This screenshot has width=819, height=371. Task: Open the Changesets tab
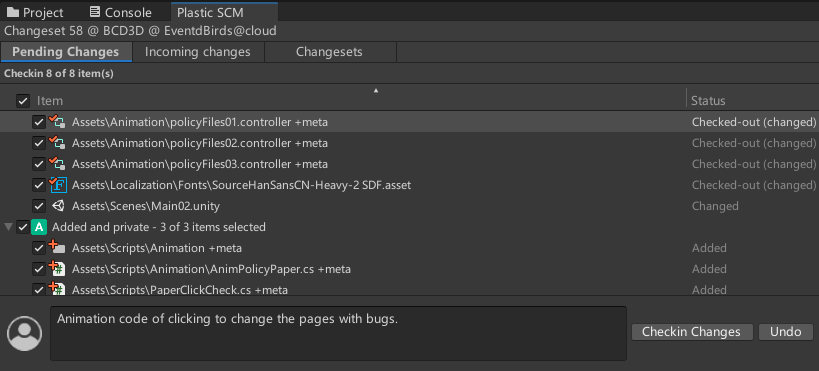point(330,52)
